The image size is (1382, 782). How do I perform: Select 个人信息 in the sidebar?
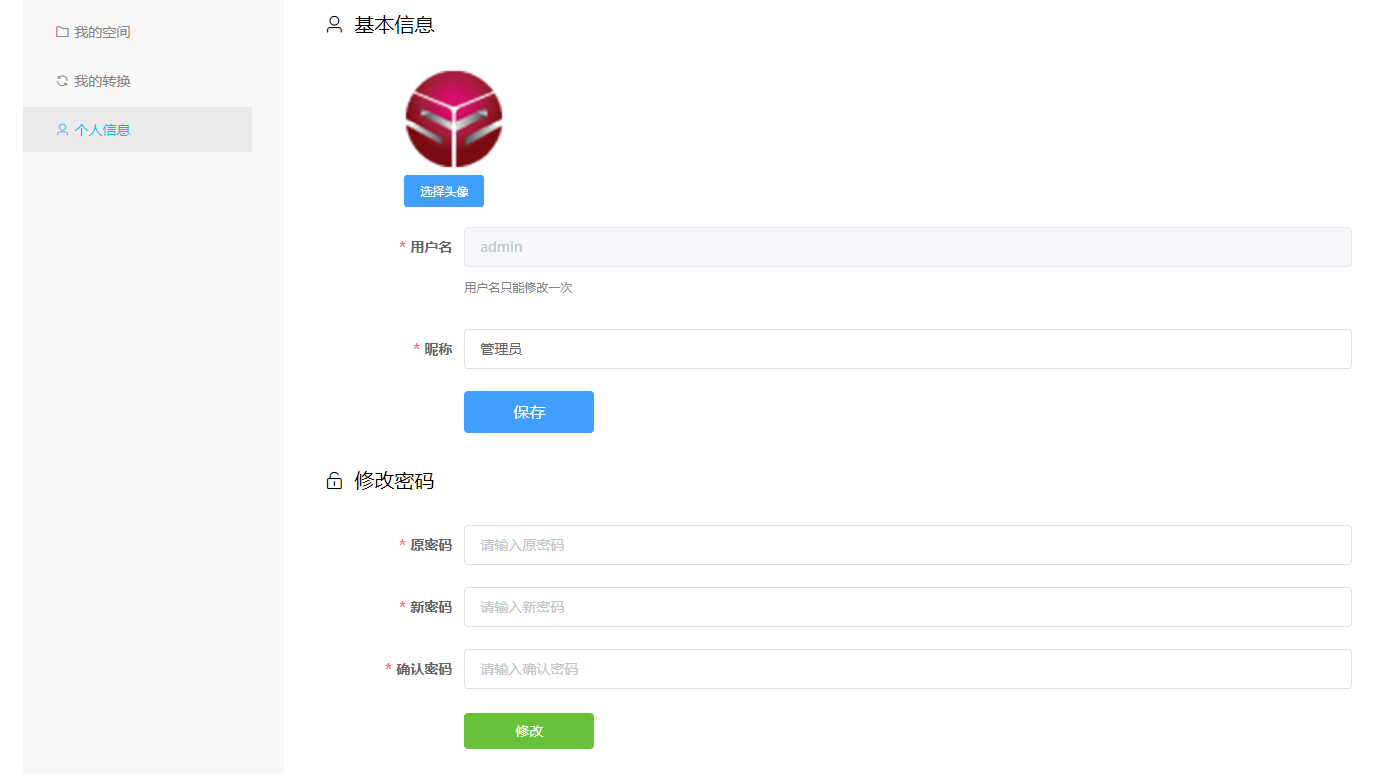138,130
